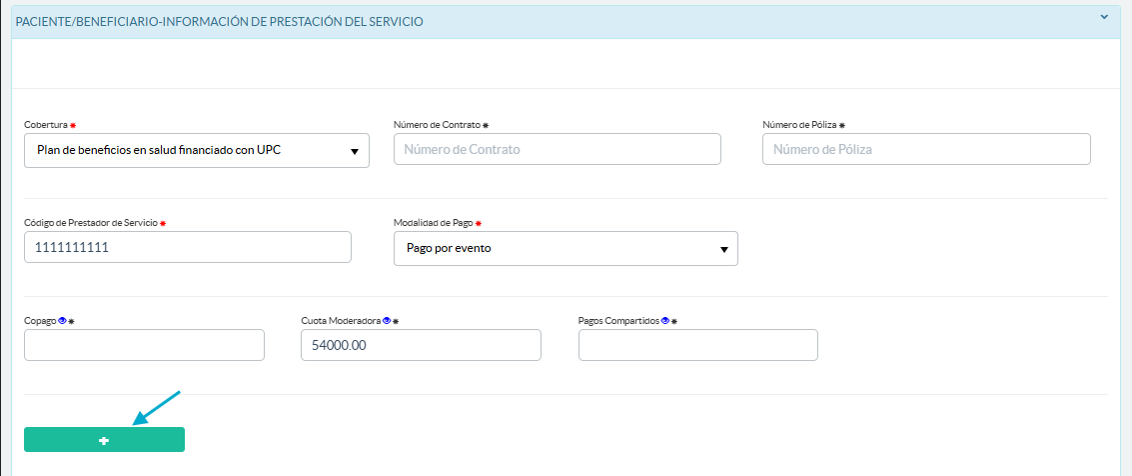The height and width of the screenshot is (476, 1132).
Task: Click the Número de Contrato label
Action: click(x=437, y=125)
